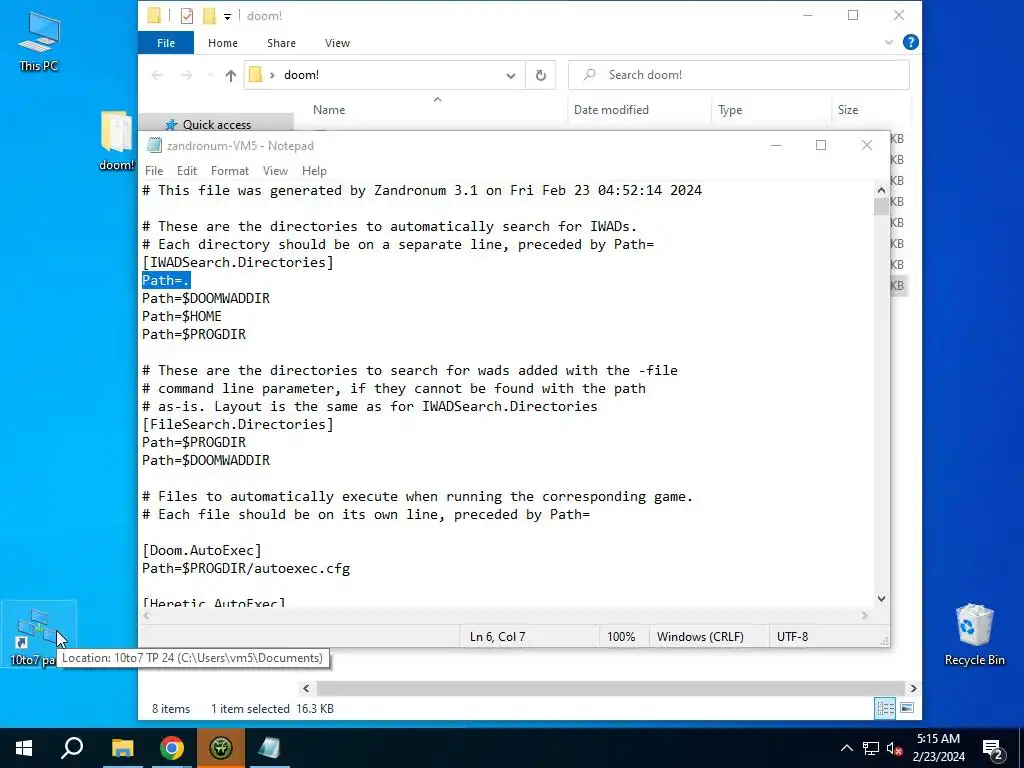Click New Folder quick access toolbar icon
Image resolution: width=1024 pixels, height=768 pixels.
click(x=209, y=16)
